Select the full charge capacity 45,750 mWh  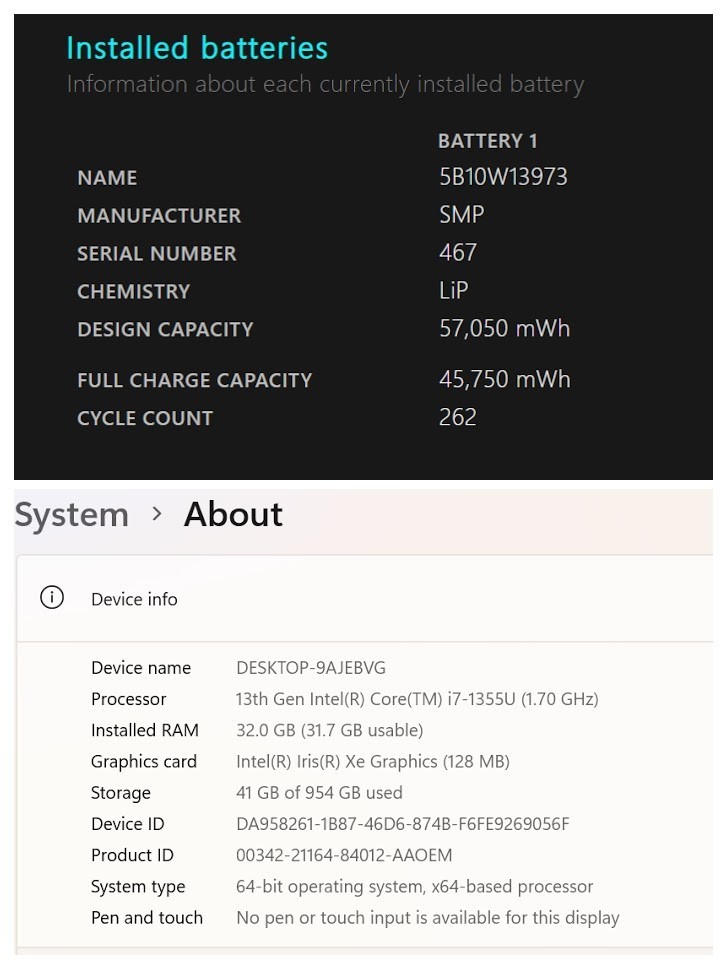504,379
